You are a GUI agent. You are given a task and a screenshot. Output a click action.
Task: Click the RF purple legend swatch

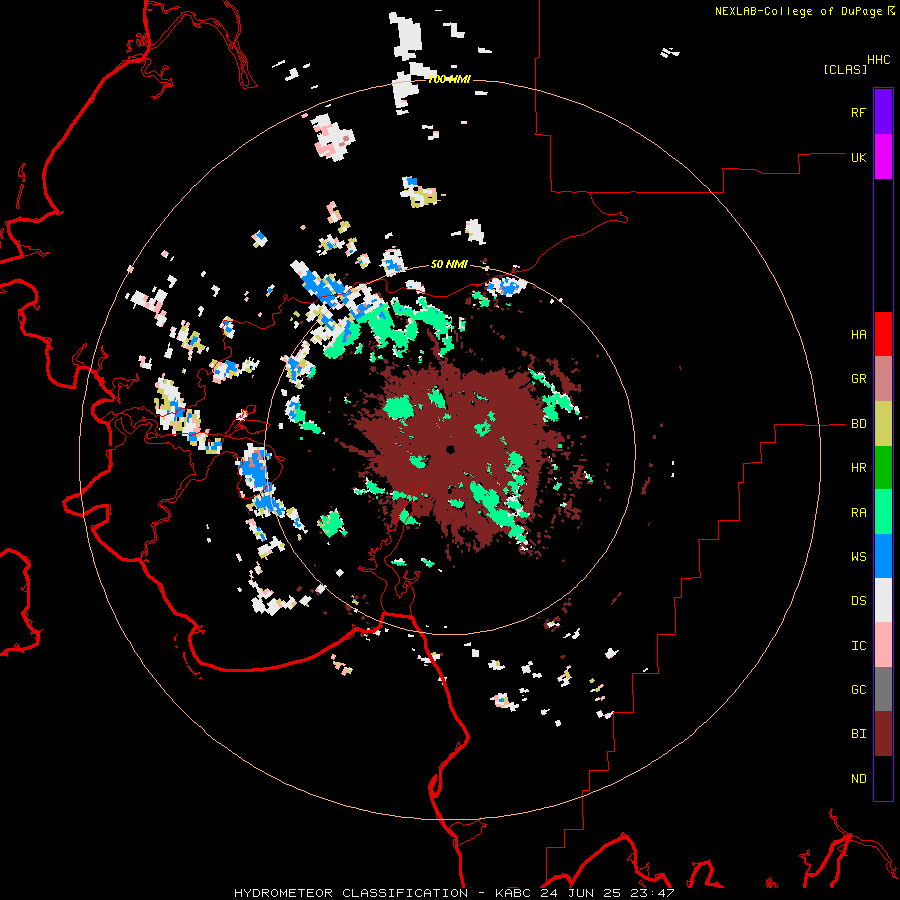pos(883,112)
